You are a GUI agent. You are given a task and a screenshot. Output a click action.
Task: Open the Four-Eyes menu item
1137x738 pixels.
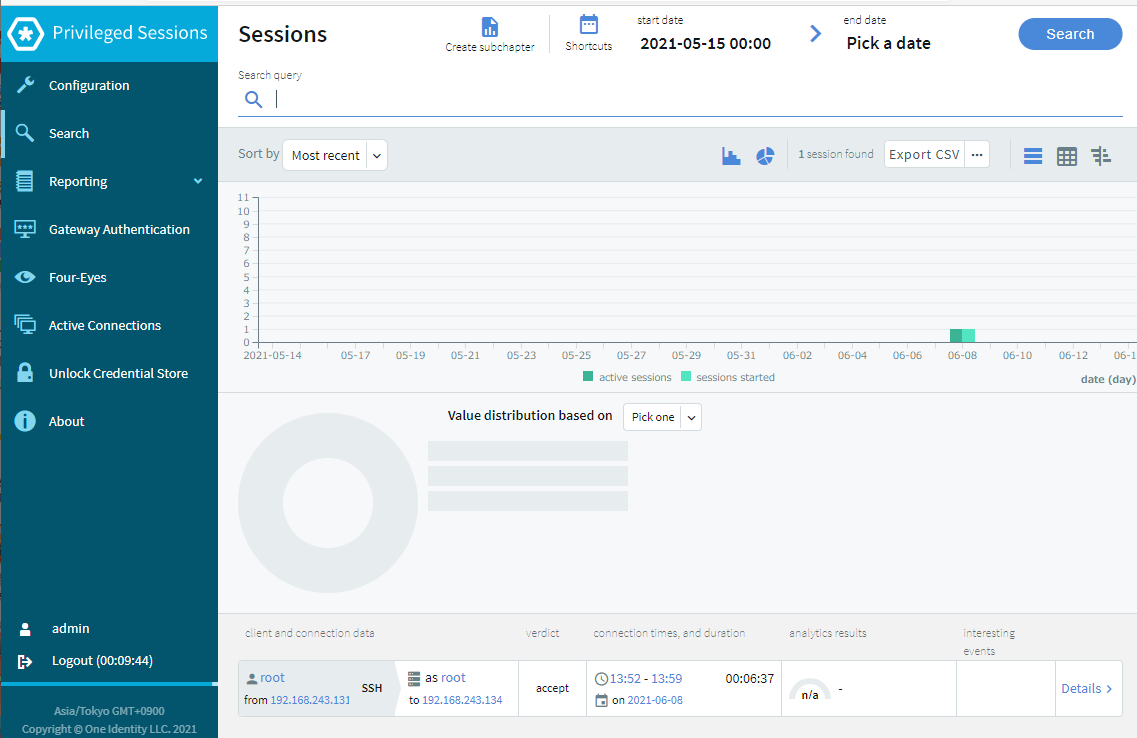(109, 277)
